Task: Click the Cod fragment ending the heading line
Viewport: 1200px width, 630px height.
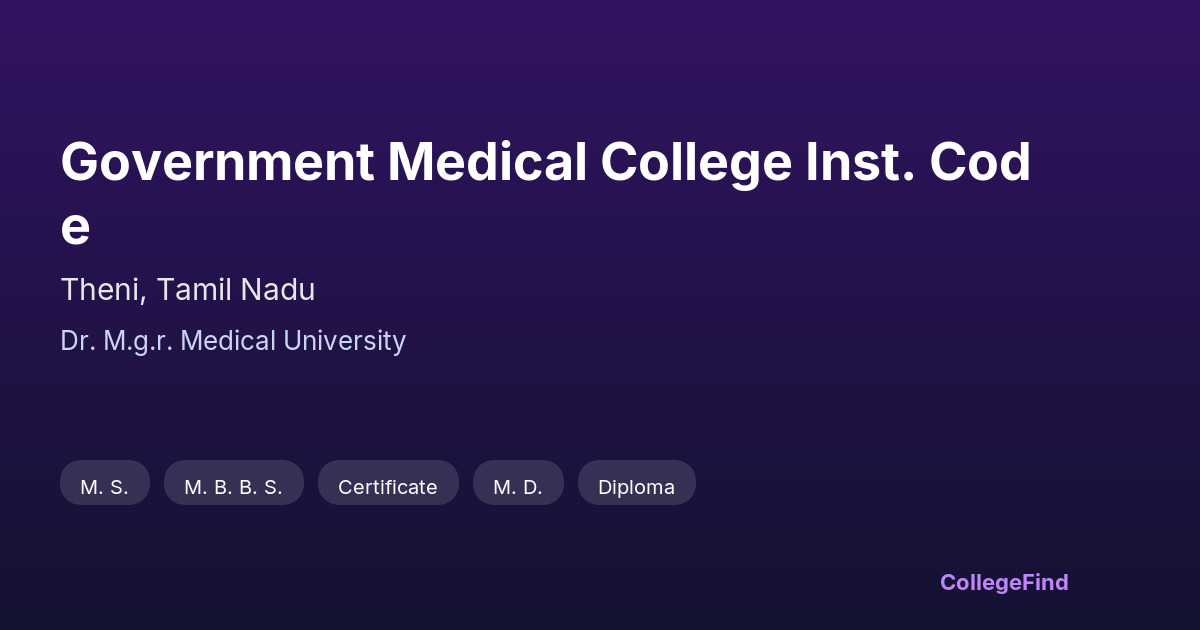Action: 980,163
